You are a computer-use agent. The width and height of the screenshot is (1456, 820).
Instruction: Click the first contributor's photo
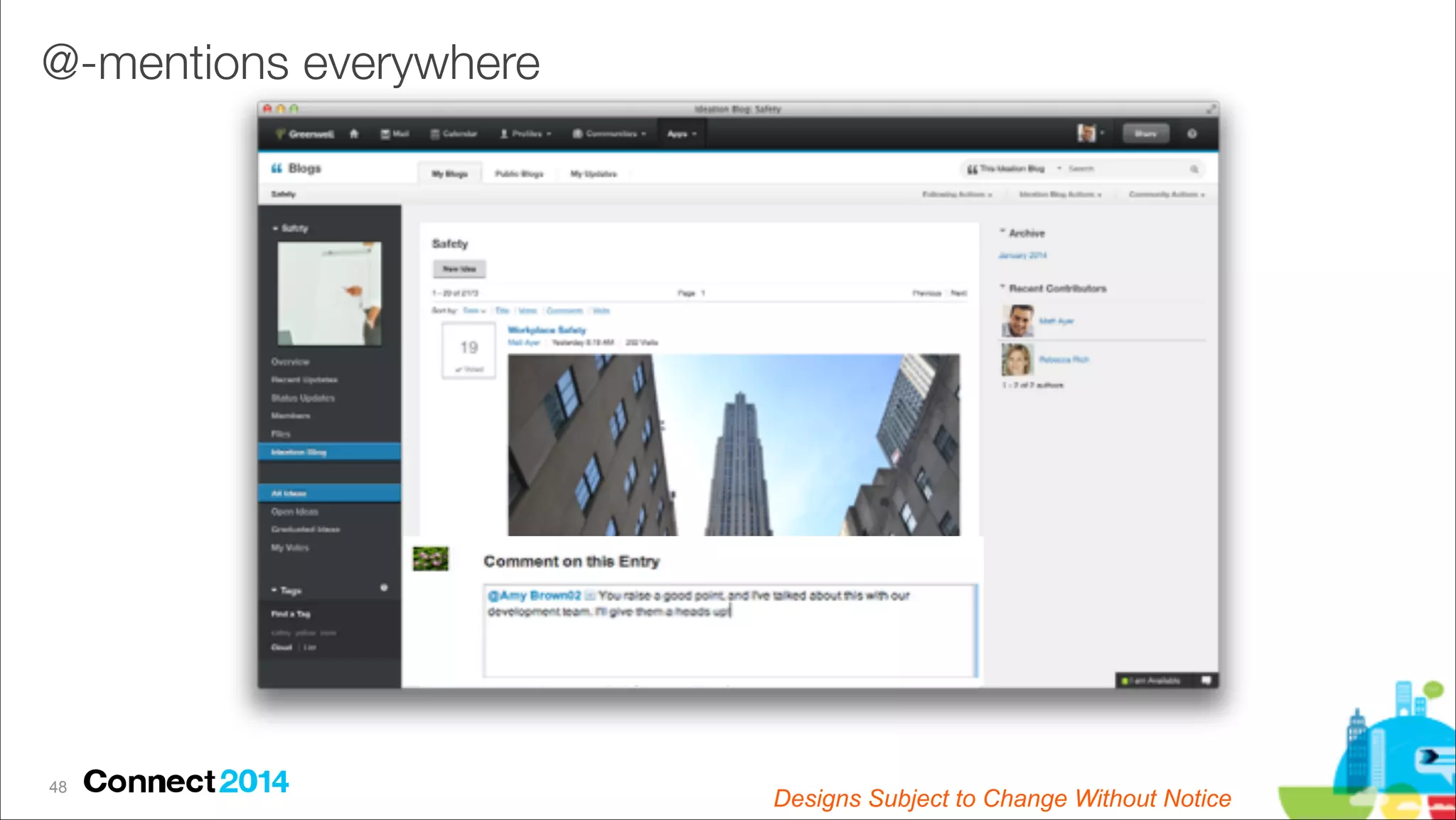pos(1017,321)
